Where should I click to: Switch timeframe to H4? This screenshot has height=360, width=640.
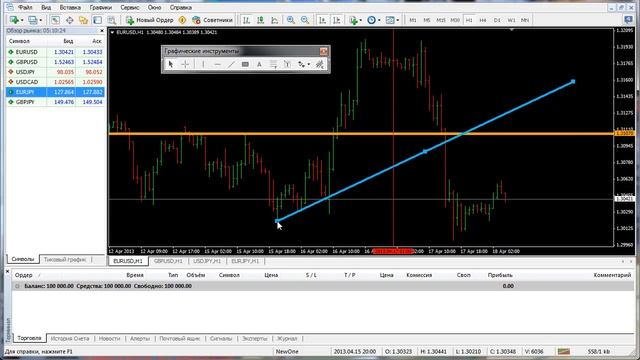(483, 20)
